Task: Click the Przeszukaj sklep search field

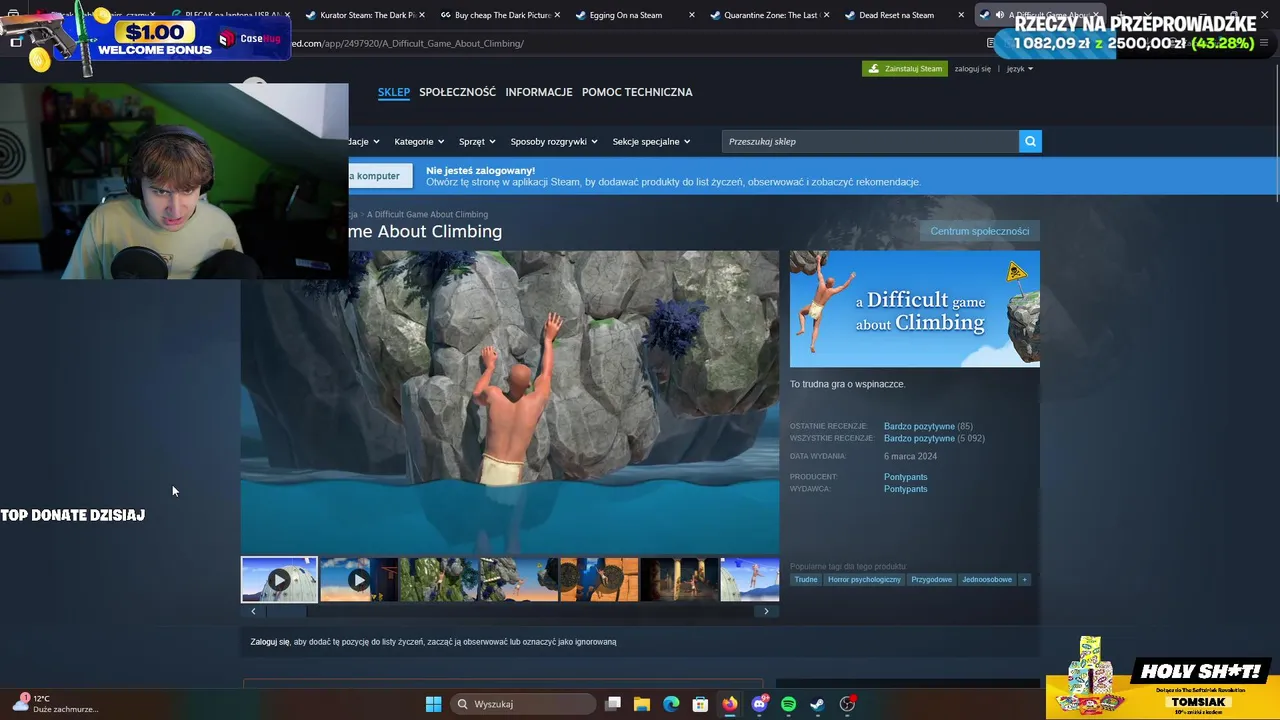Action: pos(870,141)
